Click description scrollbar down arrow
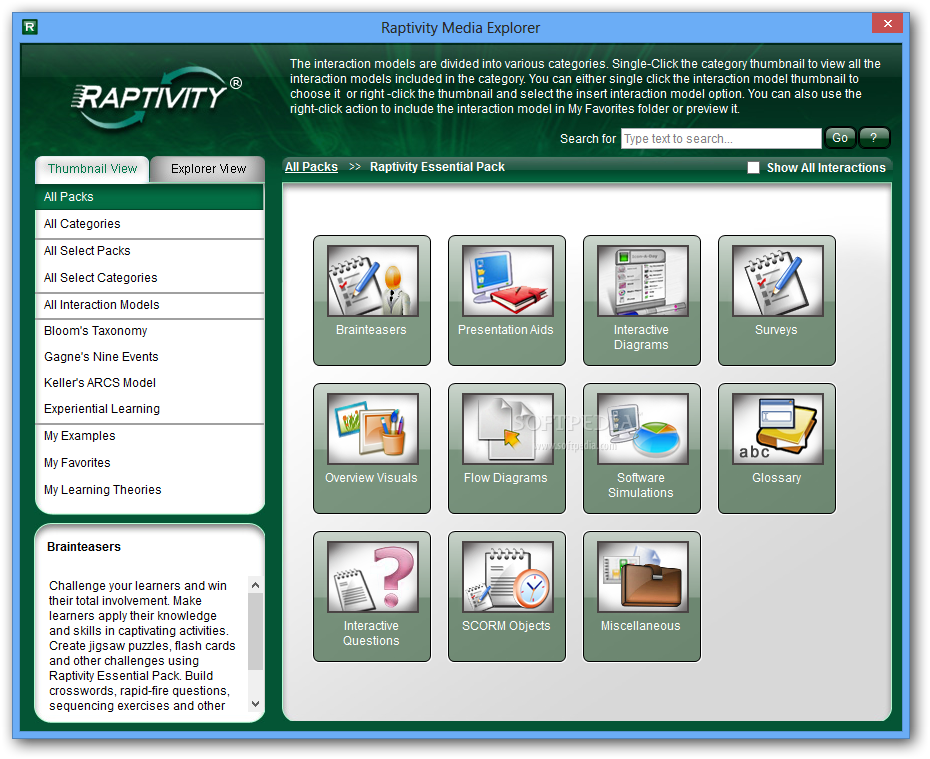930x759 pixels. tap(256, 704)
